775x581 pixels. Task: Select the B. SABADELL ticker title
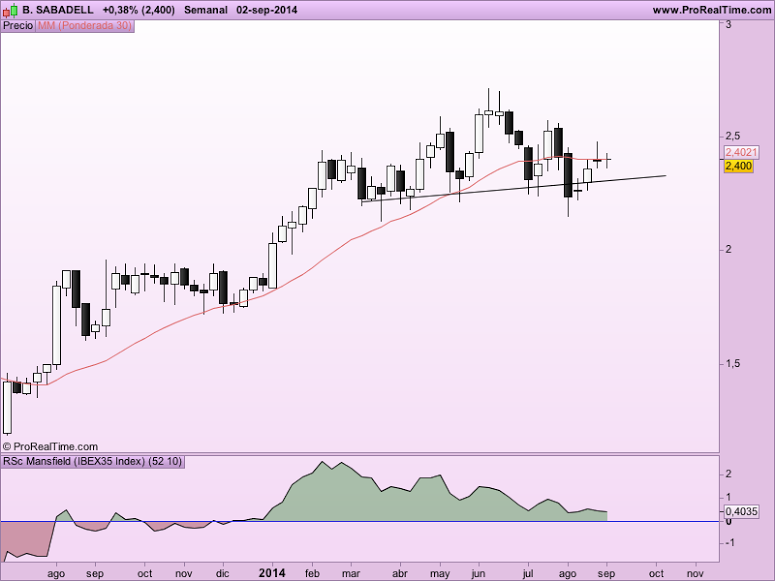coord(58,10)
